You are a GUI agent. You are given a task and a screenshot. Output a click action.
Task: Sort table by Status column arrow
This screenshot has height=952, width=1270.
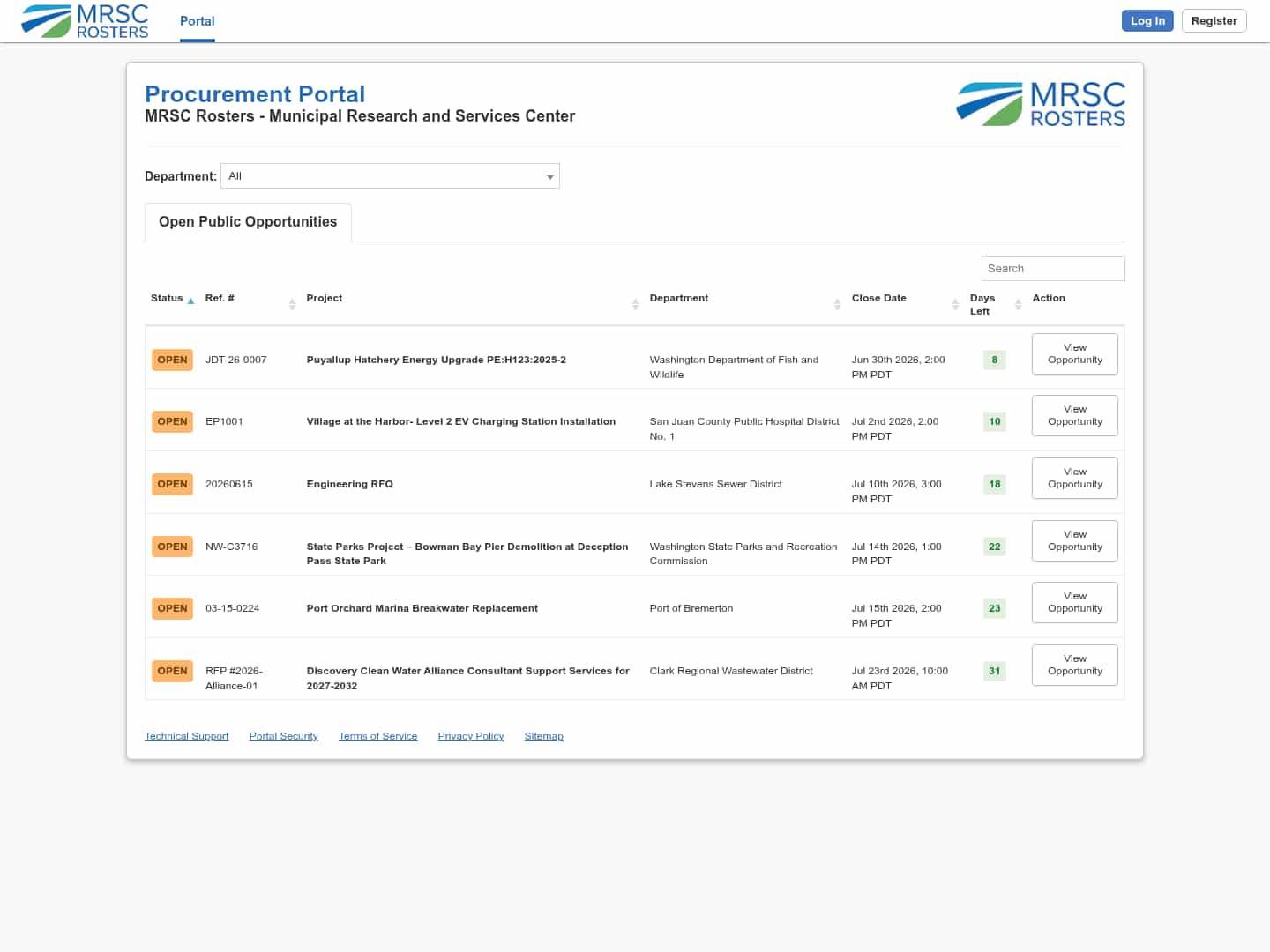tap(190, 301)
